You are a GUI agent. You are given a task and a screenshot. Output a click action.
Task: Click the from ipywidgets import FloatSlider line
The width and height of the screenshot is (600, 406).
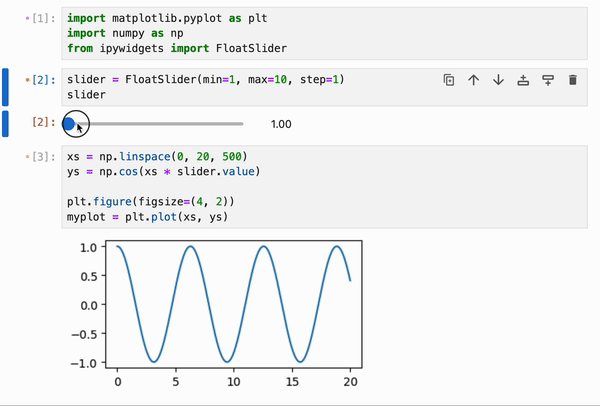point(177,49)
